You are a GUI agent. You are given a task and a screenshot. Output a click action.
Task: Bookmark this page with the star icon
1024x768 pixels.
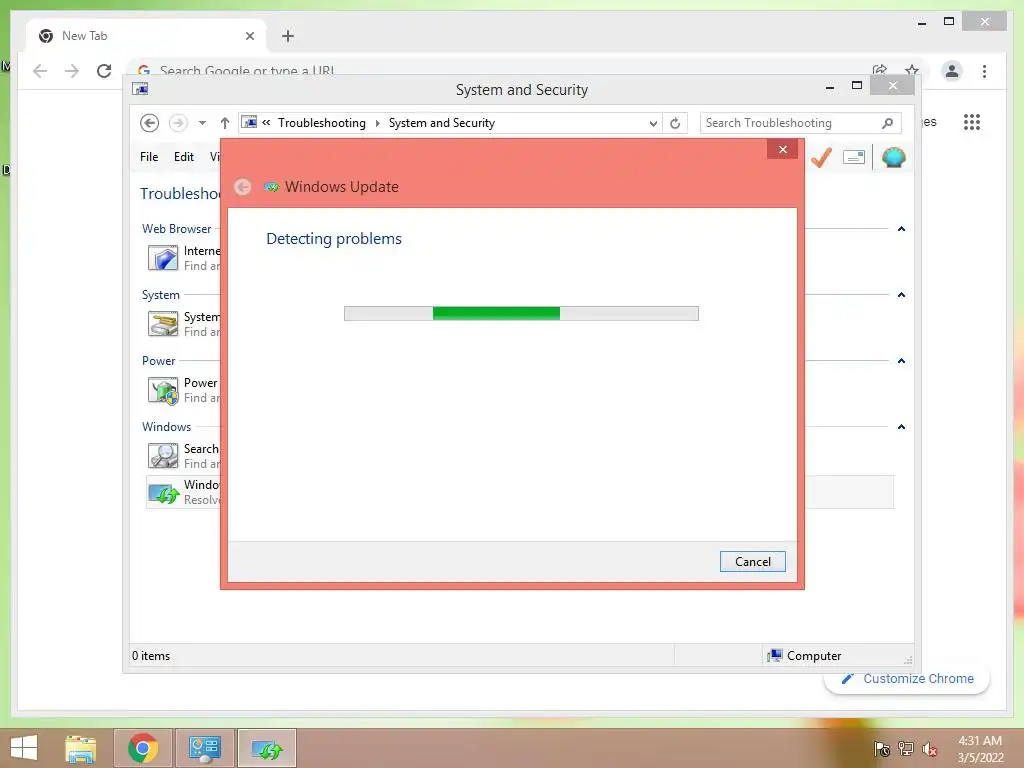click(x=912, y=69)
